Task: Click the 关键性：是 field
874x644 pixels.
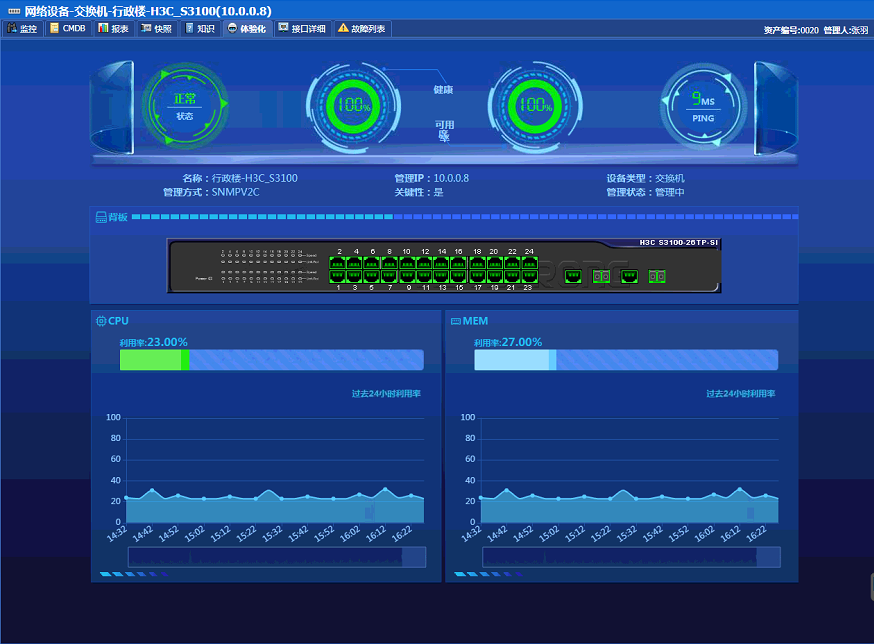Action: (419, 192)
